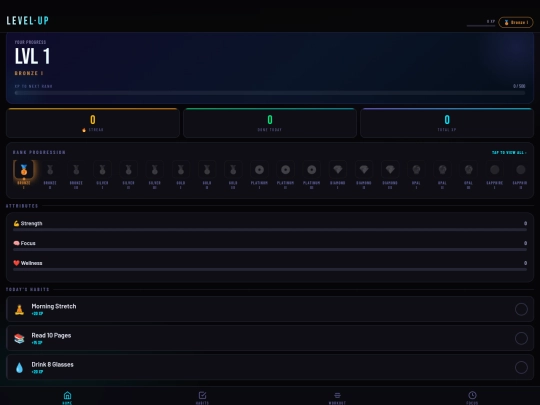540x405 pixels.
Task: Click the Bronze I label under level
Action: click(x=29, y=73)
